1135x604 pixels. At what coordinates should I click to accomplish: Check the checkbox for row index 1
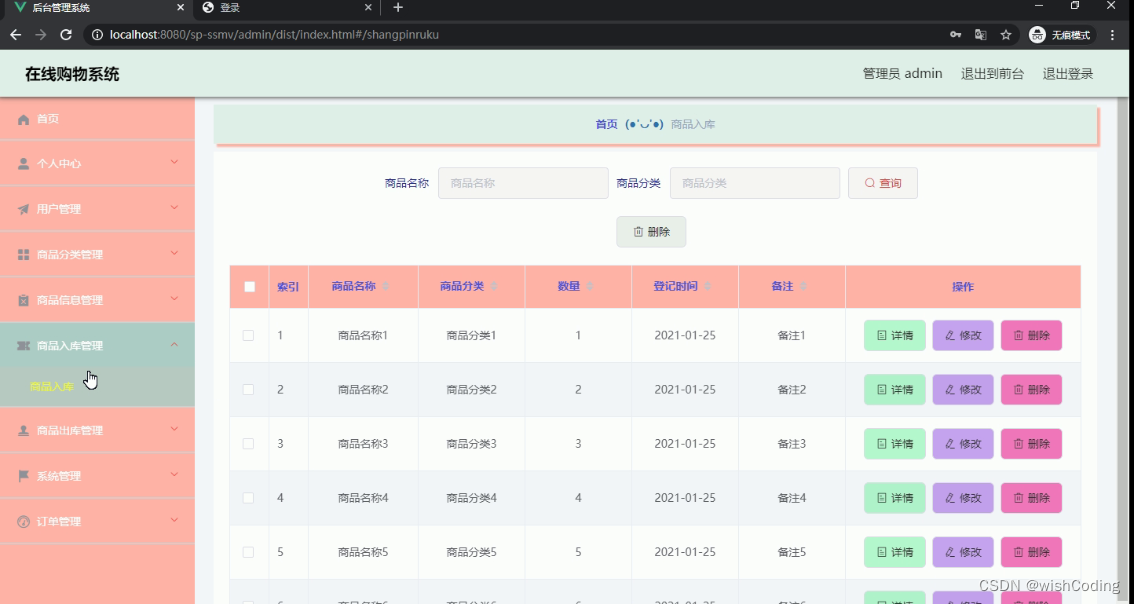coord(249,335)
